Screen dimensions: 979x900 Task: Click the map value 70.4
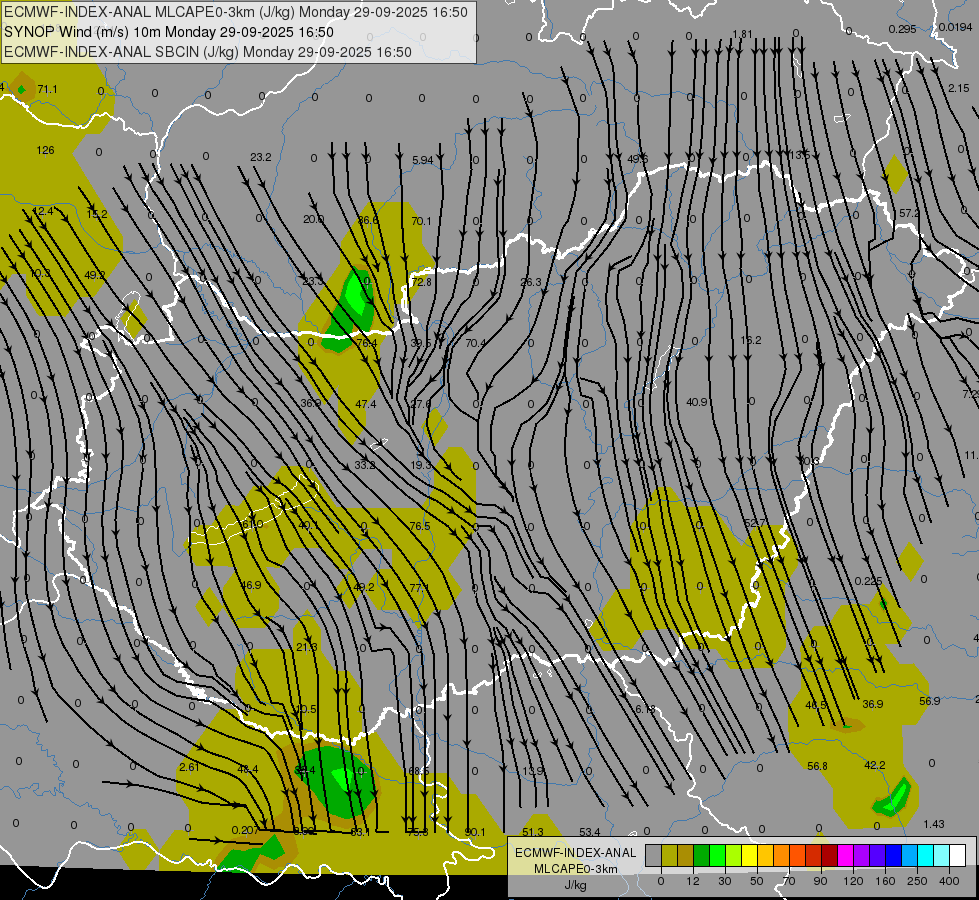(476, 343)
